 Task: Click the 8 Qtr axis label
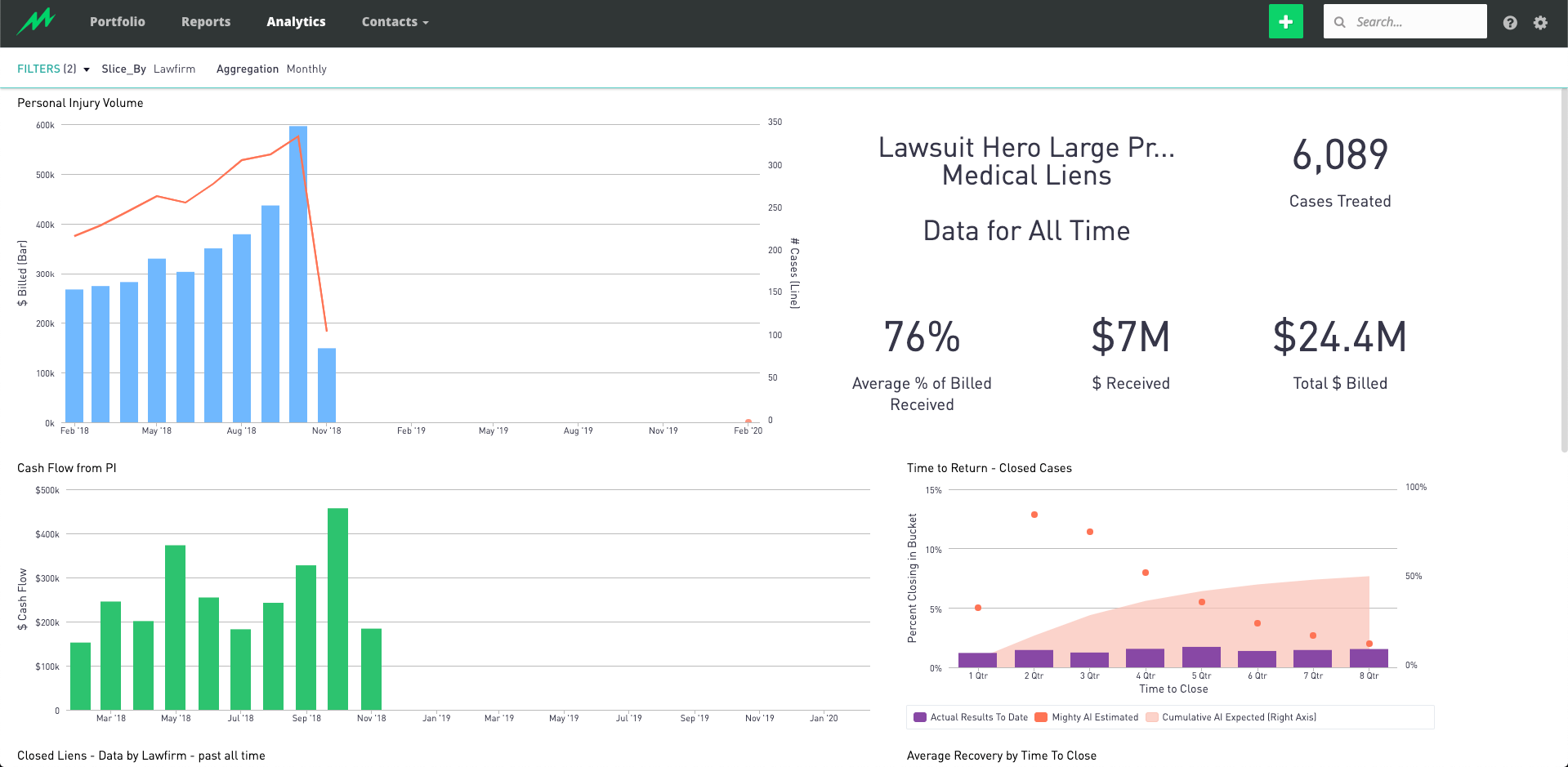[x=1369, y=676]
